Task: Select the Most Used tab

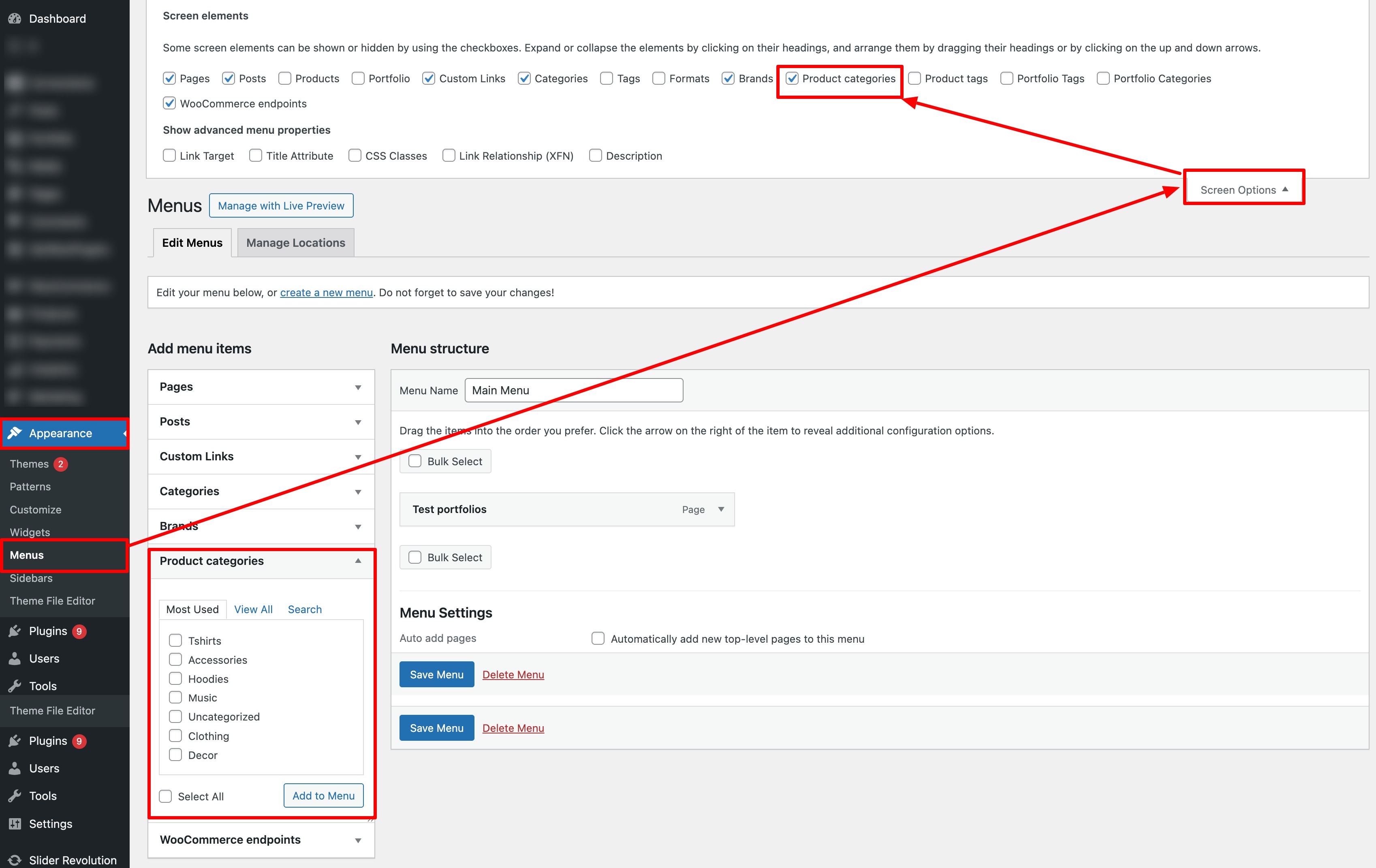Action: pos(192,609)
